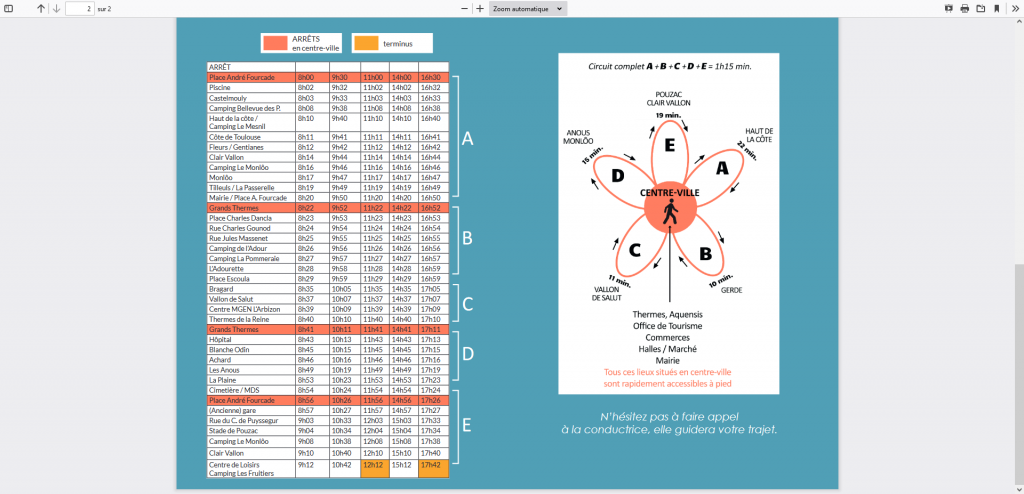Click the 'ANOUS MONLÔO' label near petal D

pos(580,137)
